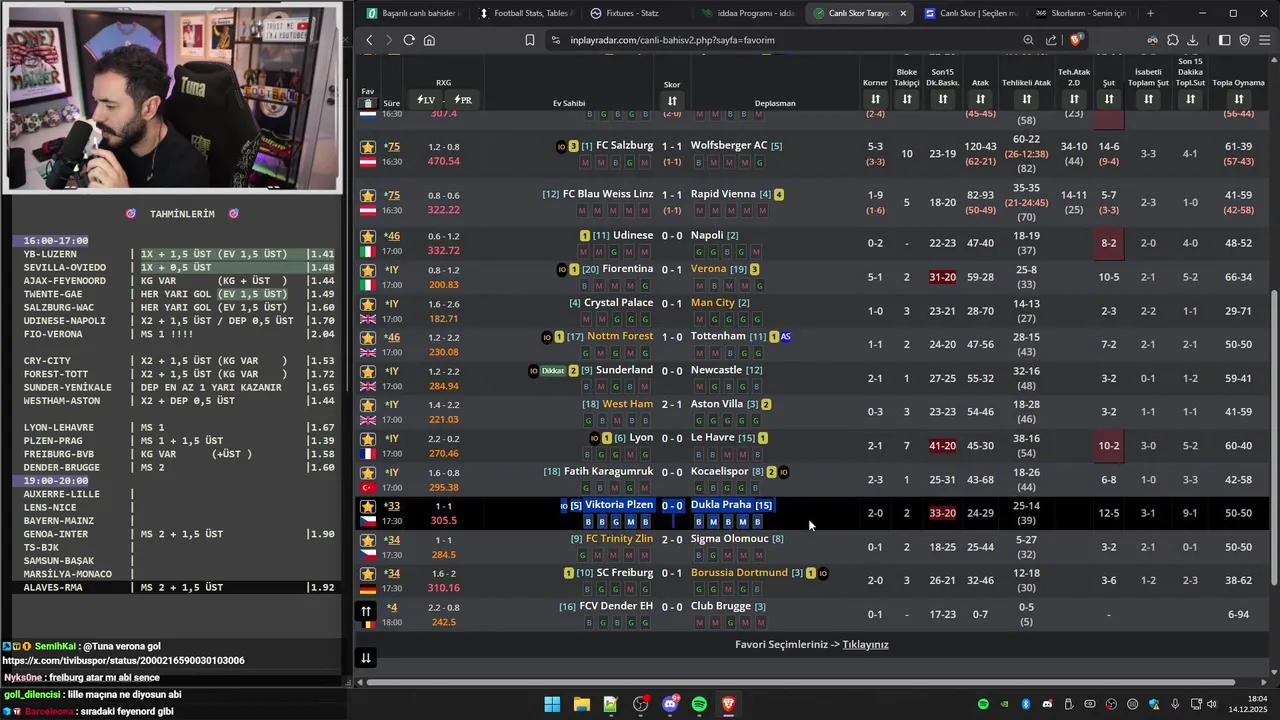Screen dimensions: 1280x720
Task: Sort by the Topla Oynama column arrows
Action: (1238, 99)
